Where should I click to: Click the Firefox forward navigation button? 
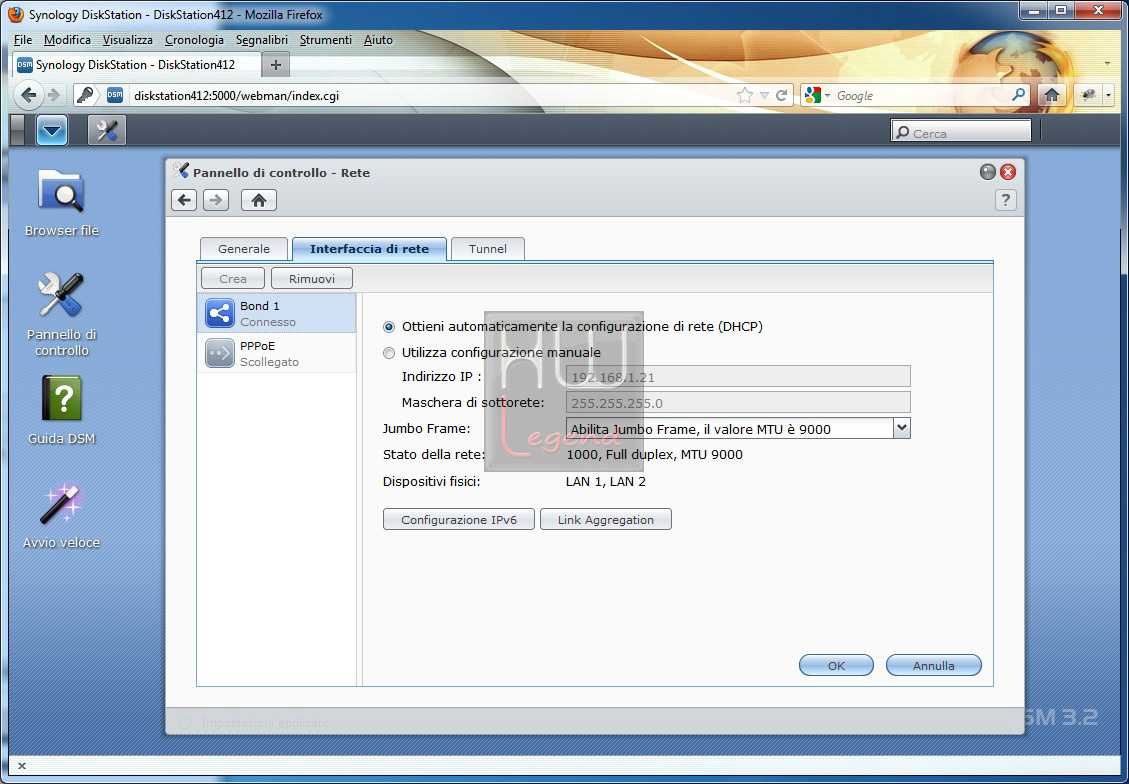pyautogui.click(x=53, y=95)
